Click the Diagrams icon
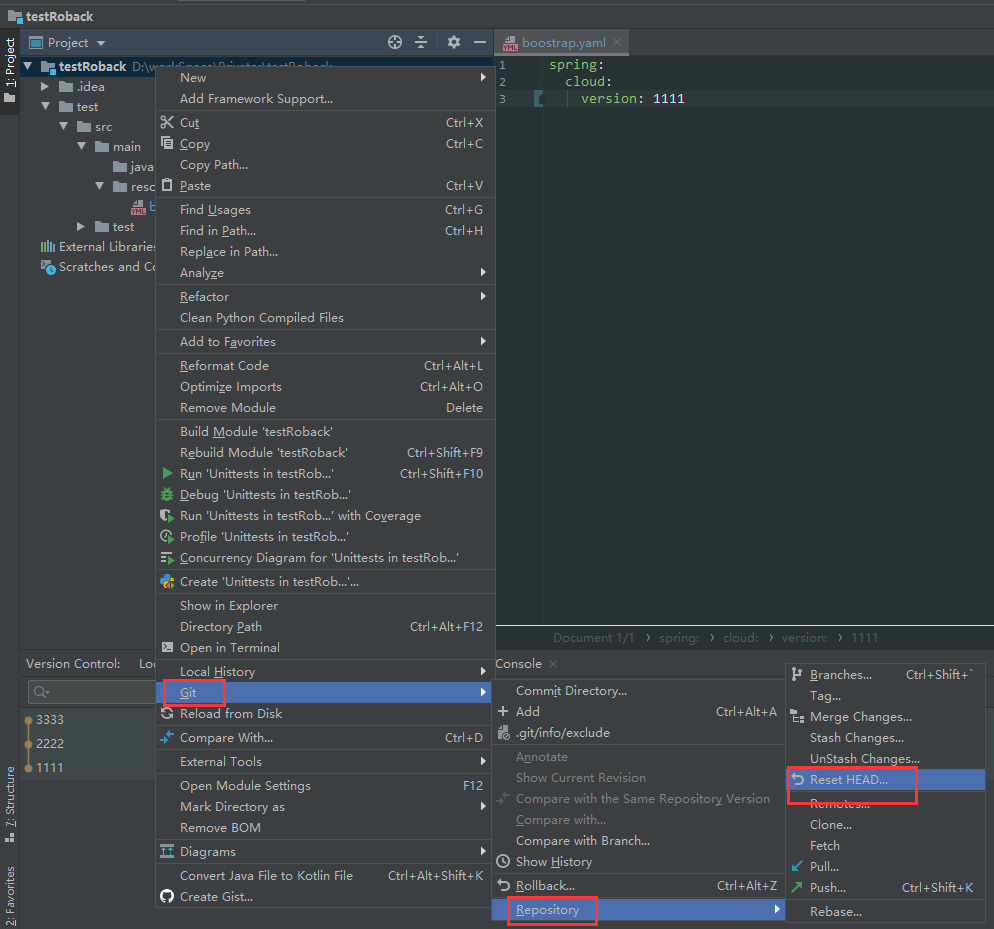 click(167, 851)
